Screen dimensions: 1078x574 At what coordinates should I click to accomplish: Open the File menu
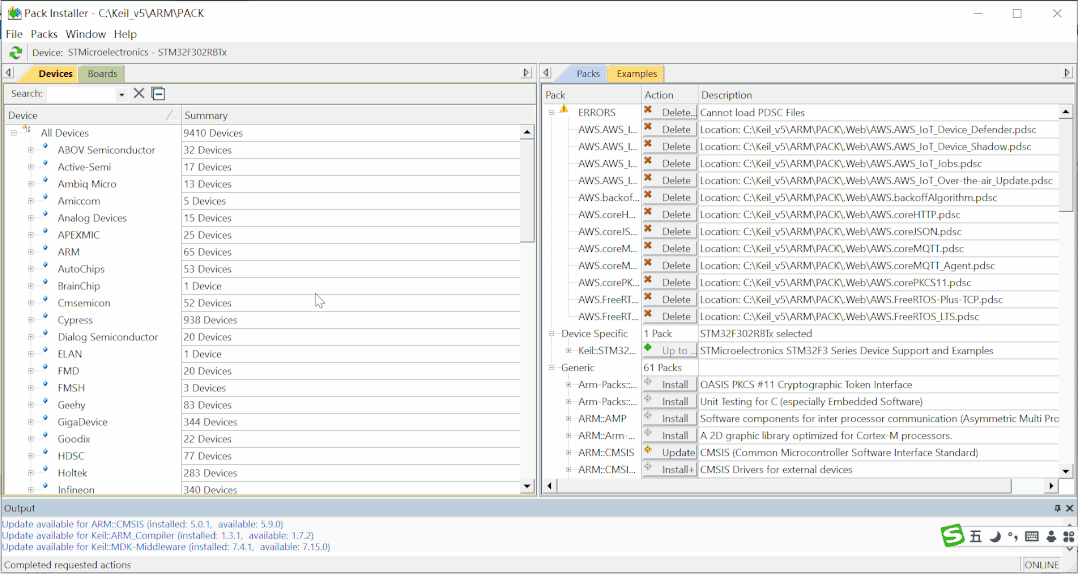[x=14, y=34]
